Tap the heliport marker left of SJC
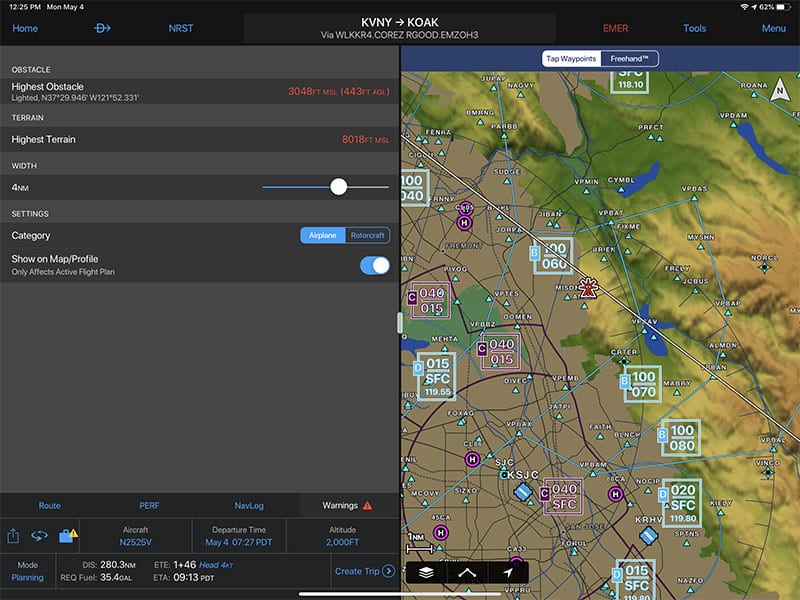Image resolution: width=800 pixels, height=600 pixels. pyautogui.click(x=472, y=460)
